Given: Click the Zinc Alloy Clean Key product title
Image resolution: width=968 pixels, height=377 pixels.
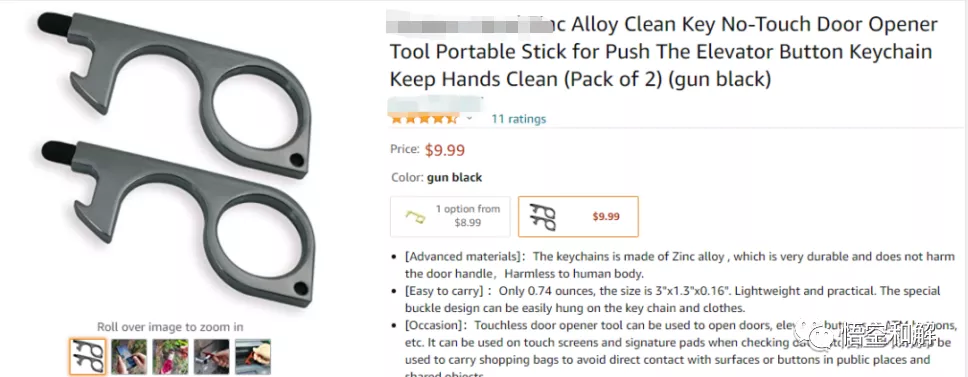Looking at the screenshot, I should (664, 52).
